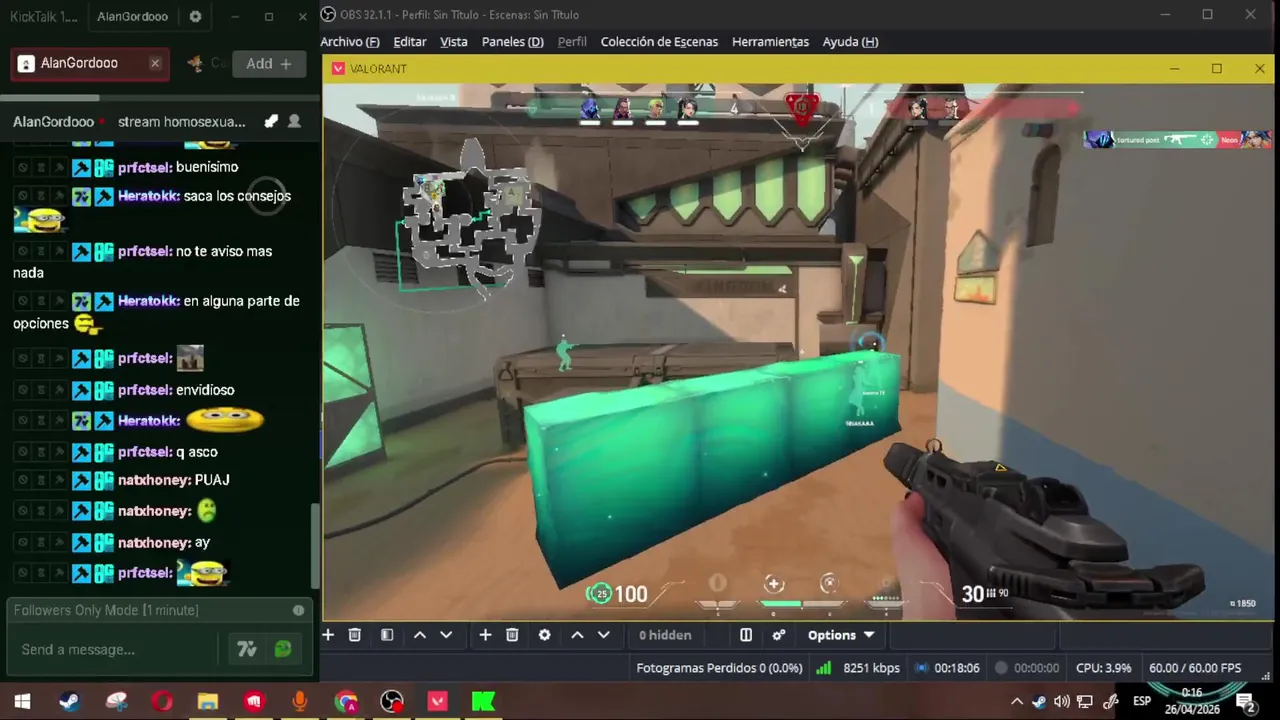Open the 7TV emote picker
Image resolution: width=1280 pixels, height=720 pixels.
(x=247, y=650)
